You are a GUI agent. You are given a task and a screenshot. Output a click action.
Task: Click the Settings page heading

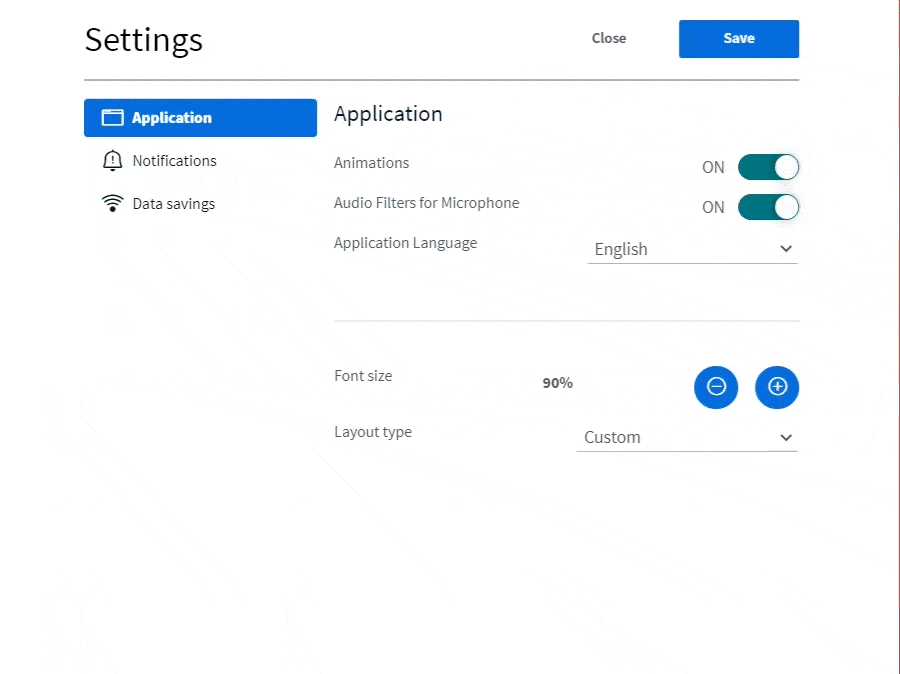click(144, 40)
